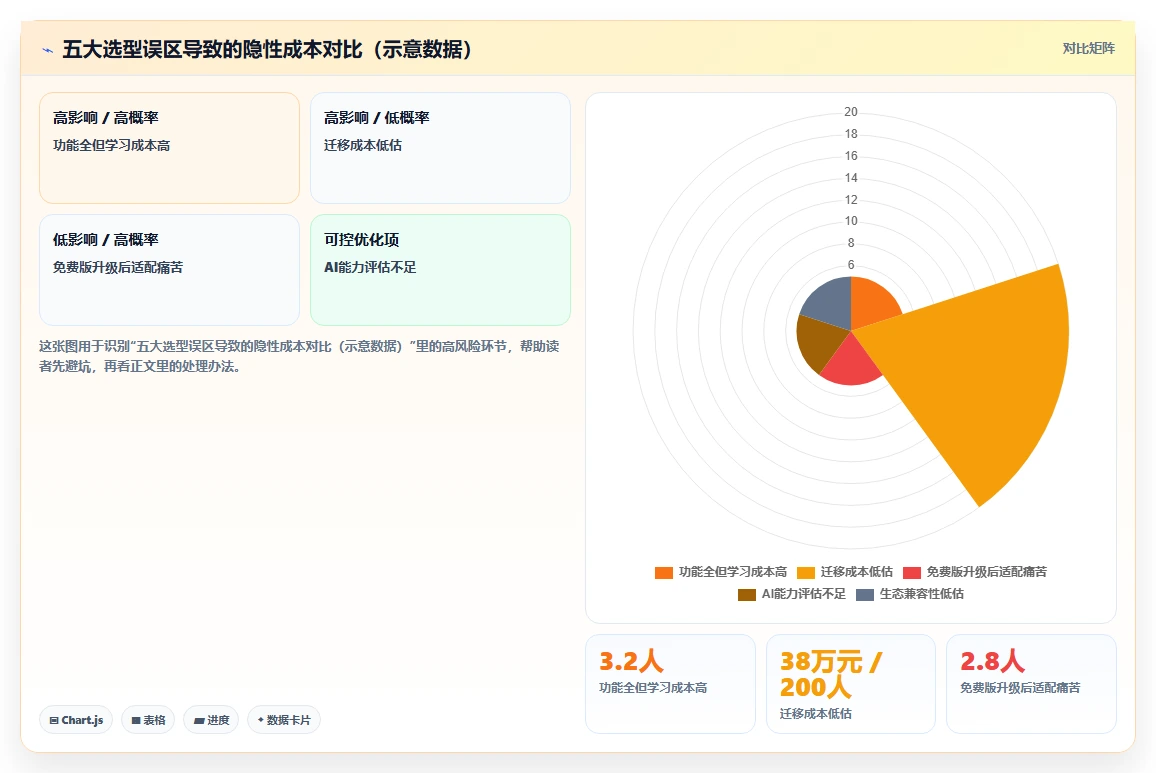Click the gray-blue chart segment near center
The image size is (1156, 773).
(x=832, y=302)
